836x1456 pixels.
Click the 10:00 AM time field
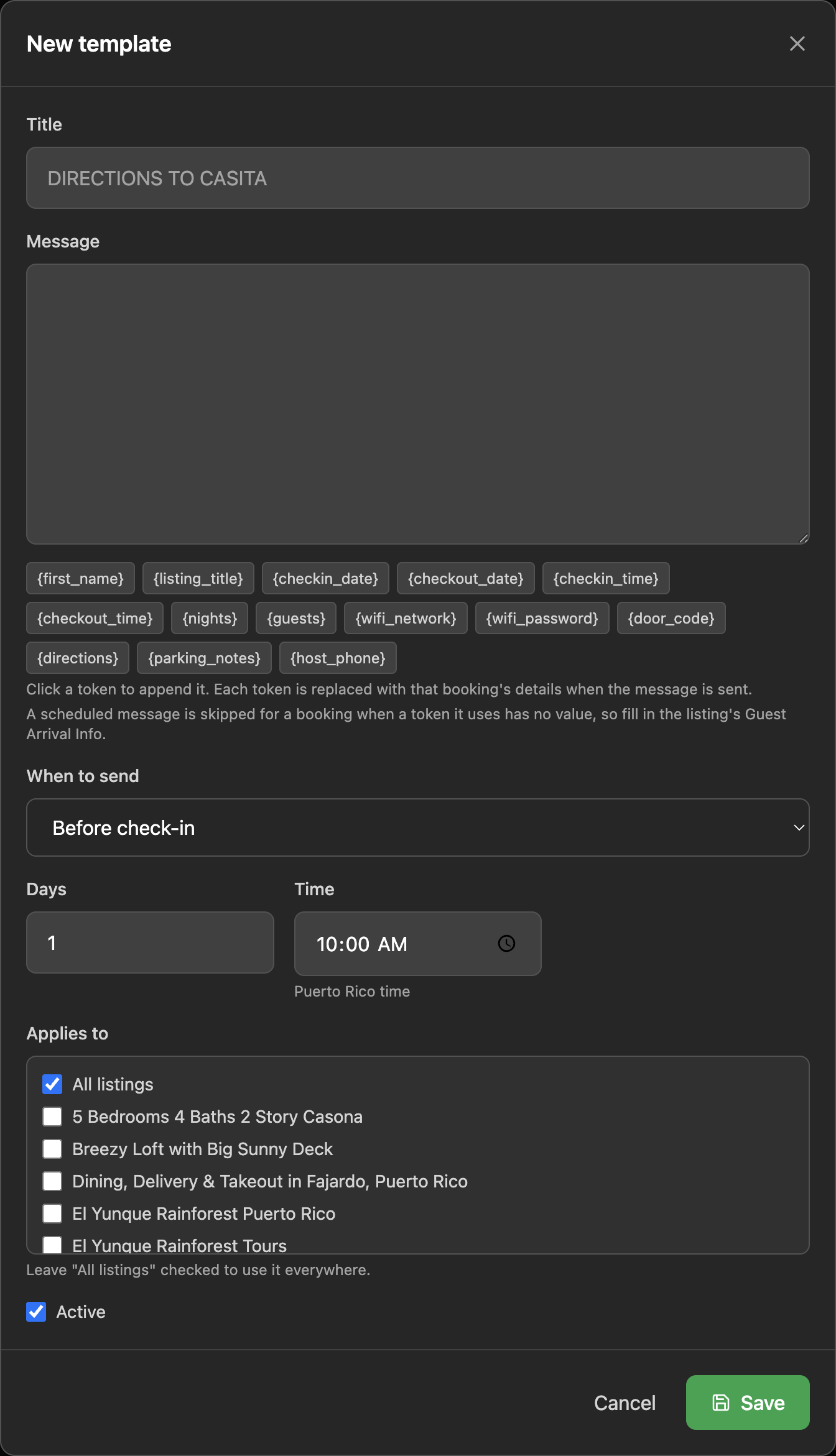418,944
